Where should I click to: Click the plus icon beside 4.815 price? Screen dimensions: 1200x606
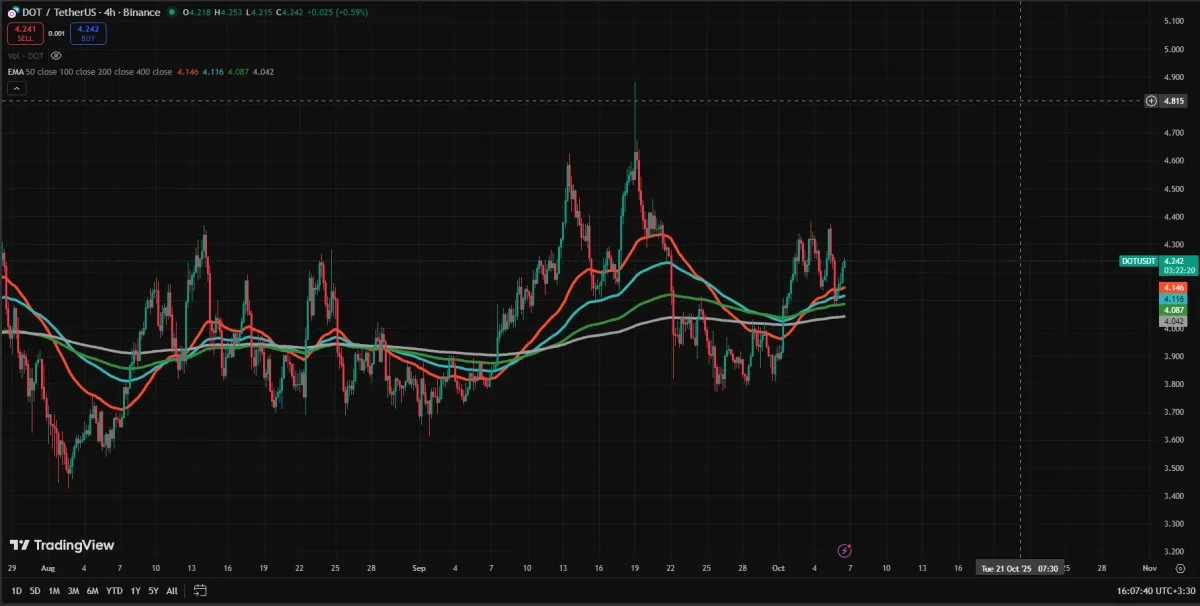1151,101
